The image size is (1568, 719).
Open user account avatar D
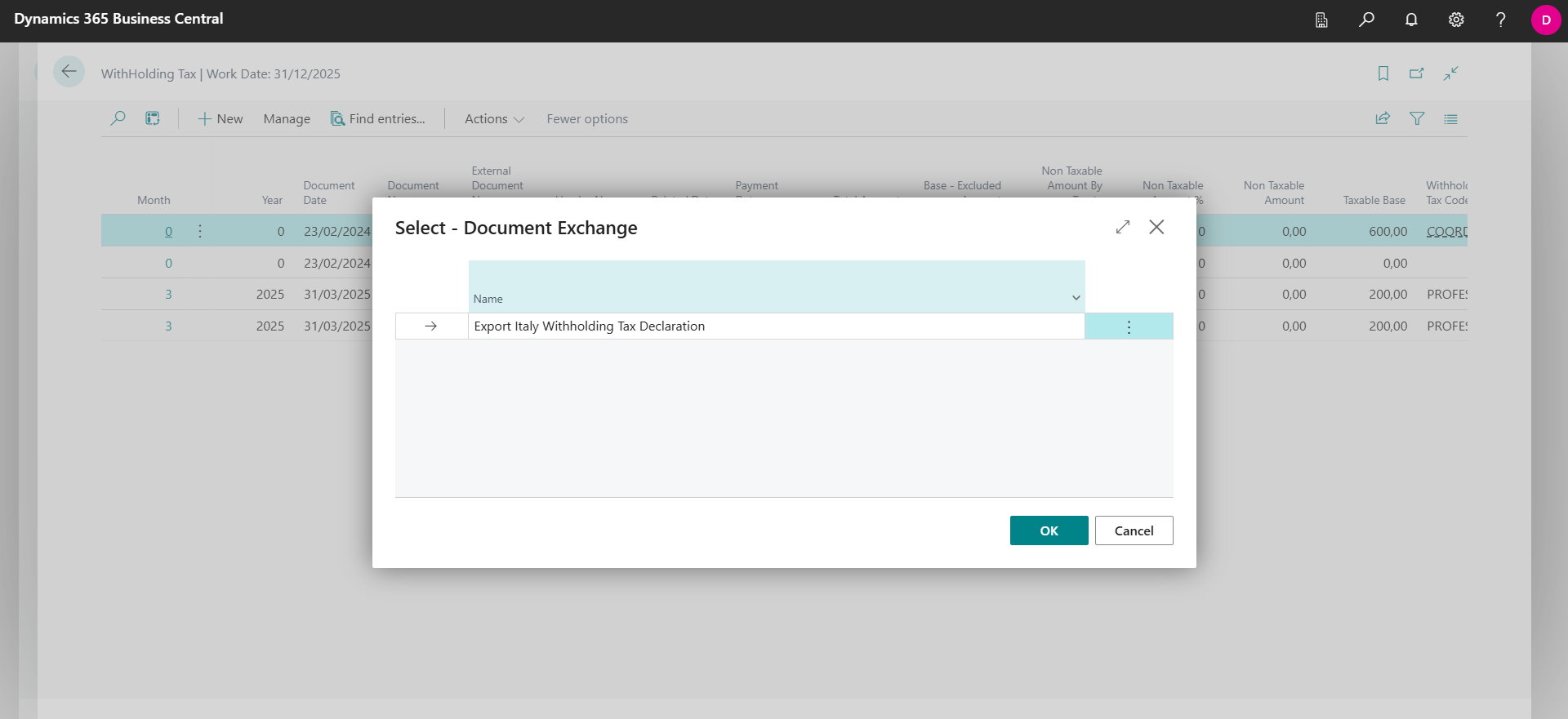1546,20
